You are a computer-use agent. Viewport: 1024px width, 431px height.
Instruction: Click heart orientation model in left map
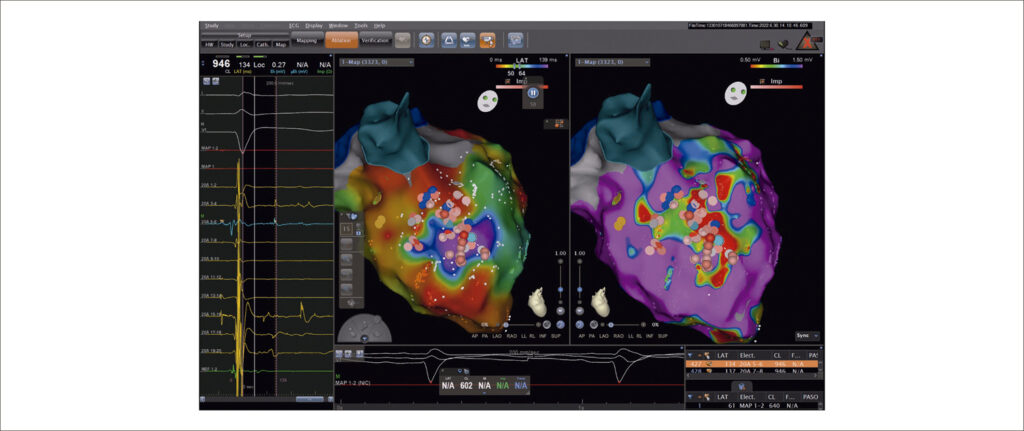point(539,302)
